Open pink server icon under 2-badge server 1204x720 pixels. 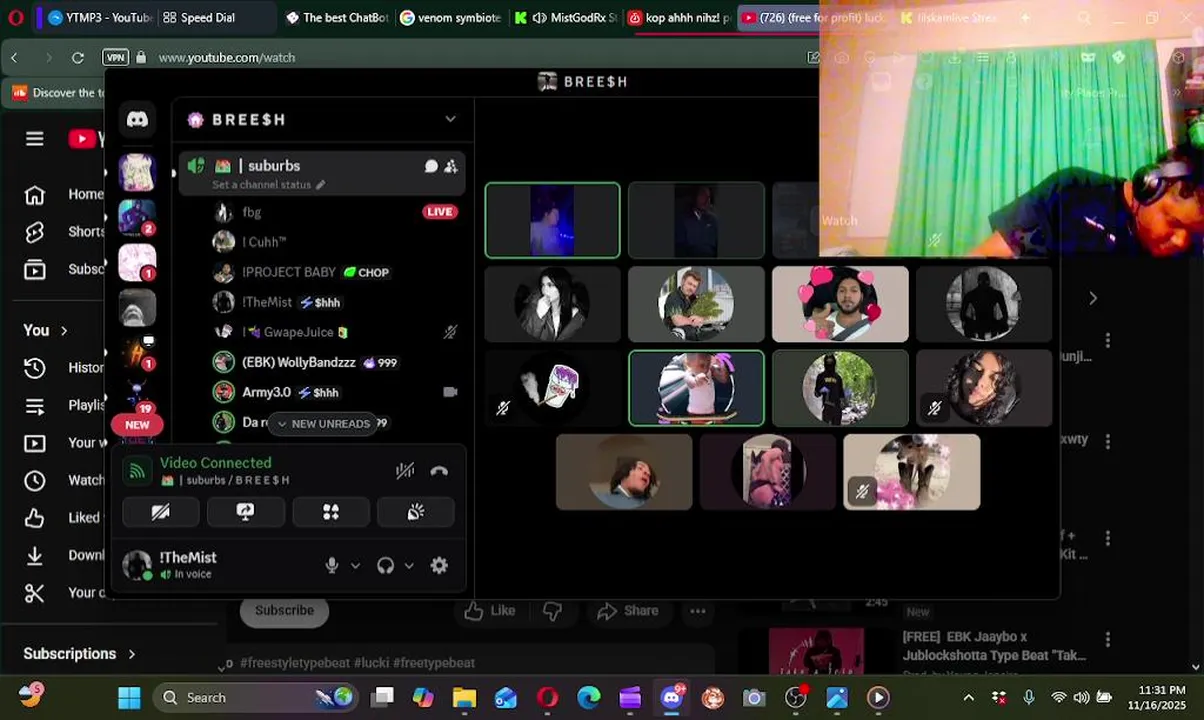click(137, 263)
